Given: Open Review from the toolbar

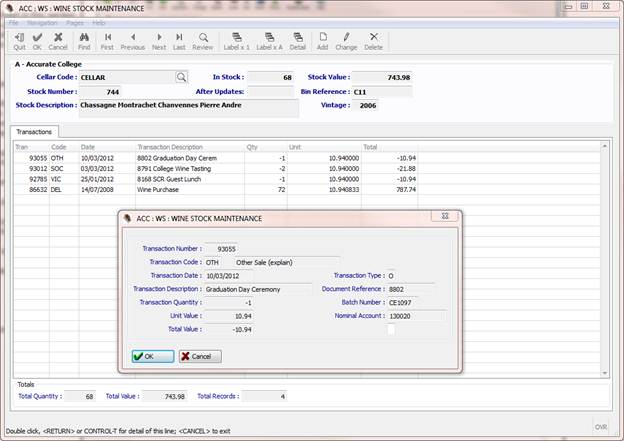Looking at the screenshot, I should [x=203, y=40].
